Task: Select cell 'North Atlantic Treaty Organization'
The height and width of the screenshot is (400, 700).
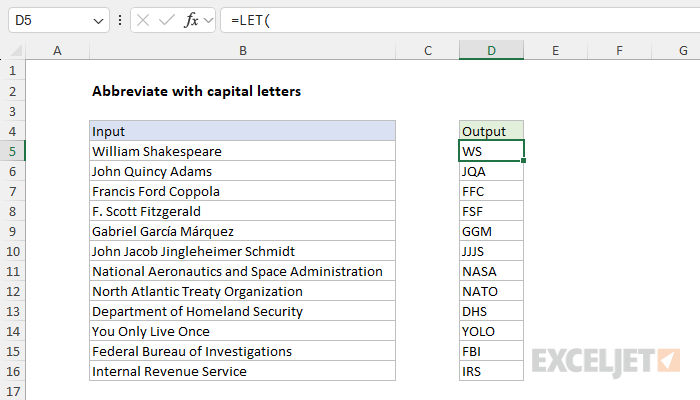Action: (242, 291)
